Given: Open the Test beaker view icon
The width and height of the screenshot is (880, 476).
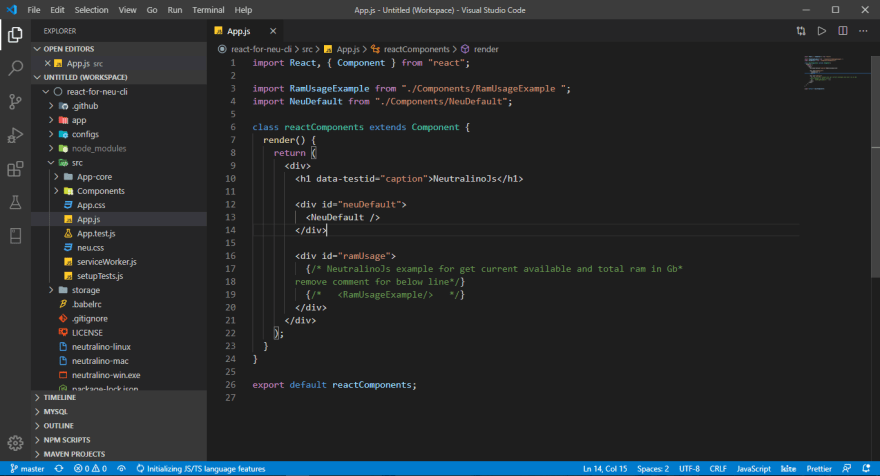Looking at the screenshot, I should (15, 202).
